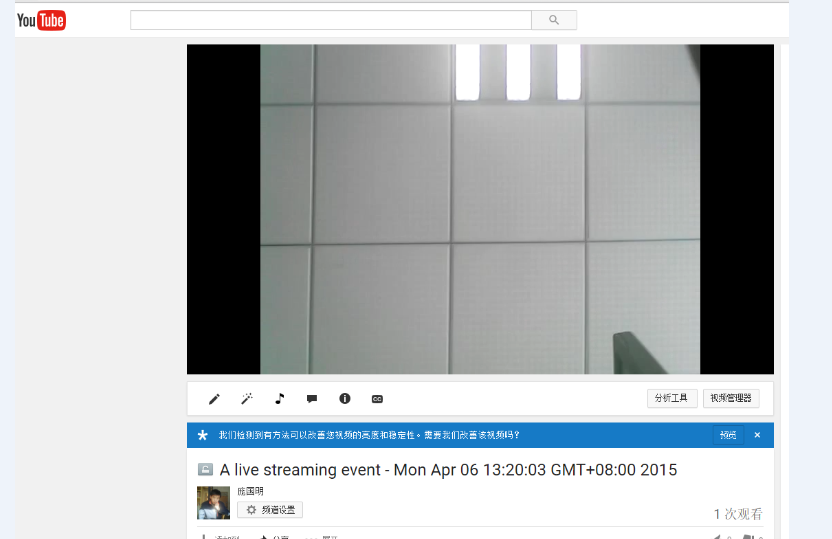This screenshot has height=539, width=832.
Task: Click the 视频管理器 video manager button
Action: click(731, 398)
